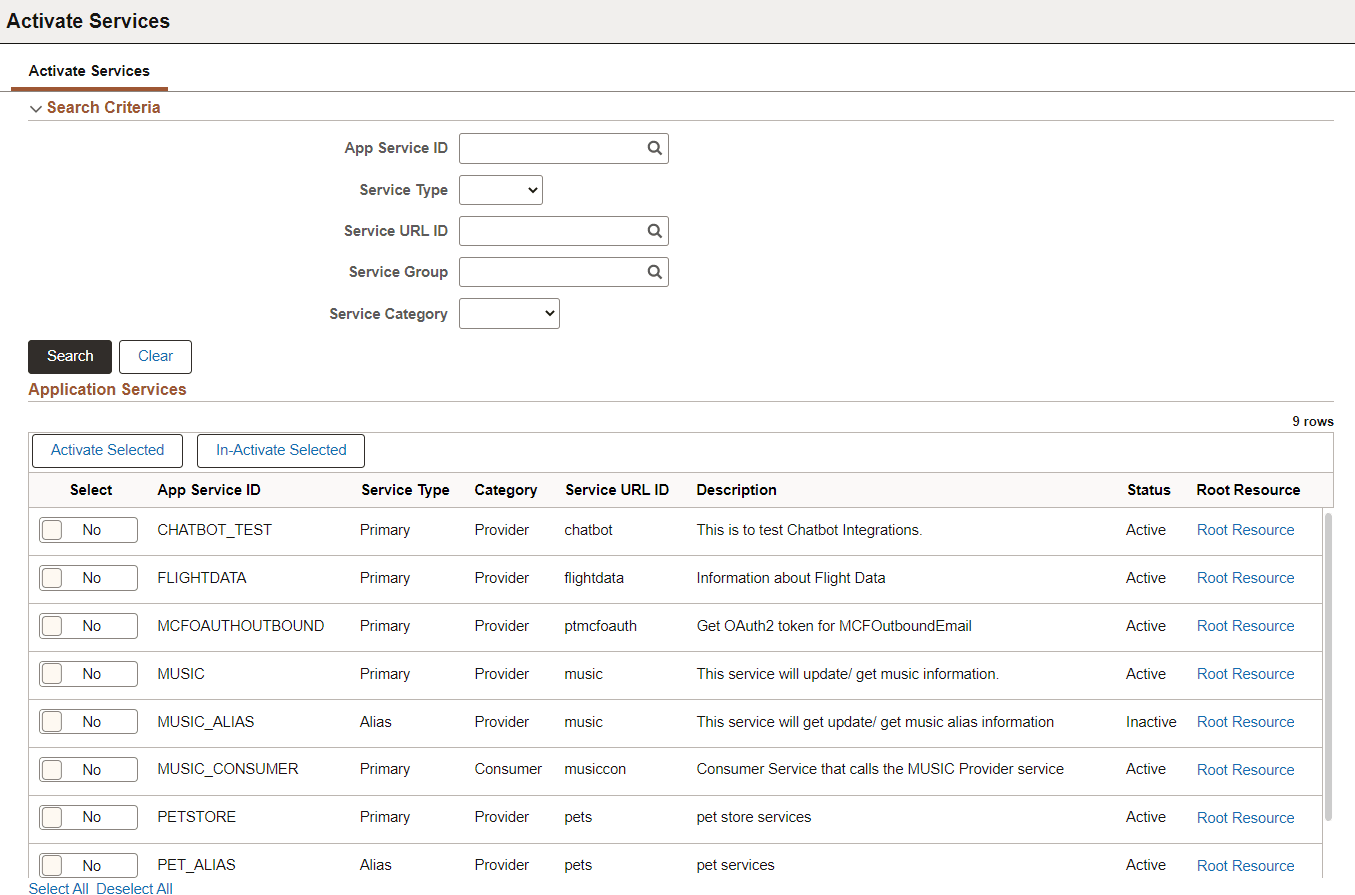Open the Service Category dropdown
The width and height of the screenshot is (1355, 895).
509,313
